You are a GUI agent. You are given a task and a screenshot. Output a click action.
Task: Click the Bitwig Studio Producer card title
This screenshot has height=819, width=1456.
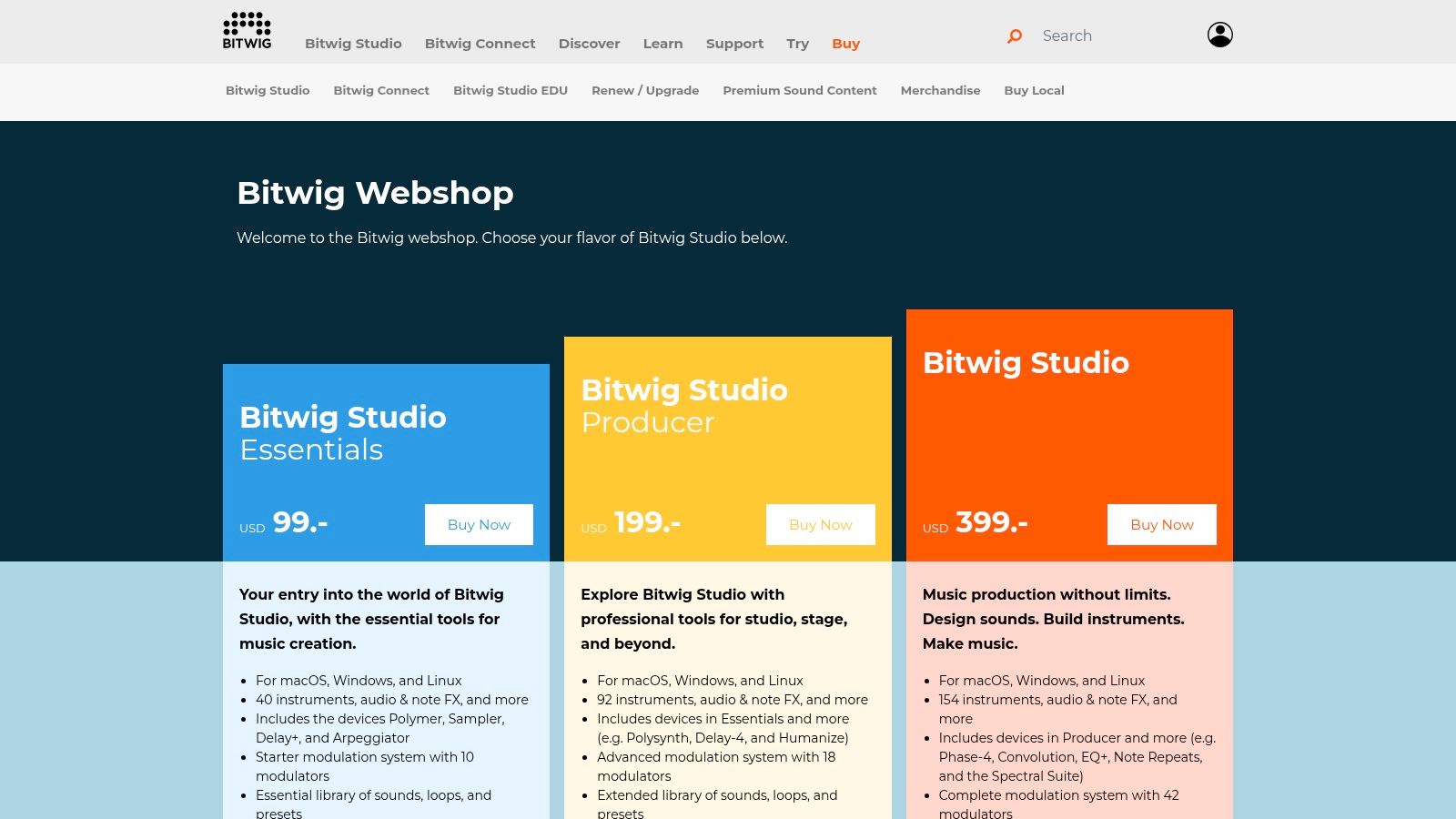click(684, 405)
